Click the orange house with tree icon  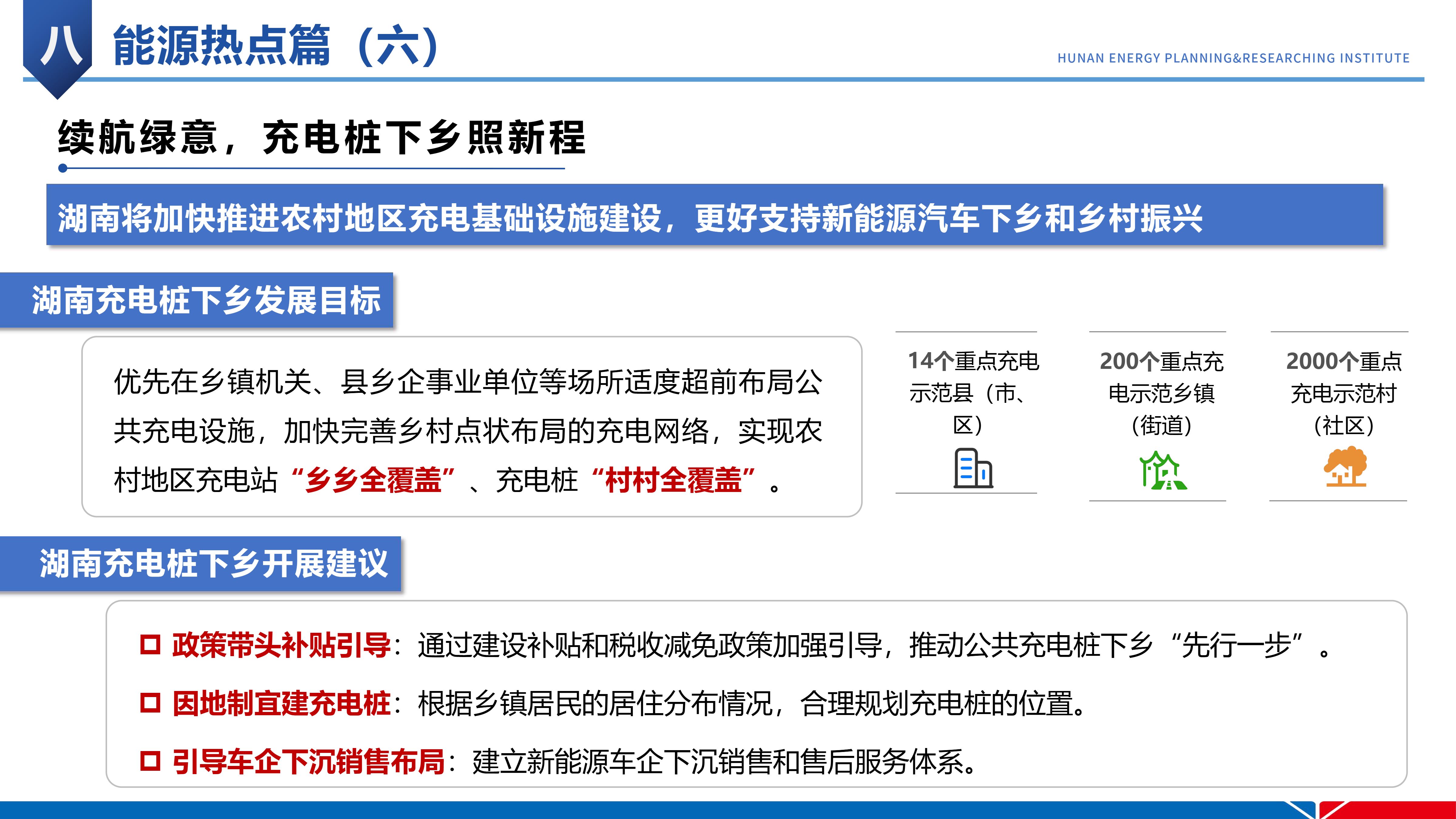tap(1345, 466)
